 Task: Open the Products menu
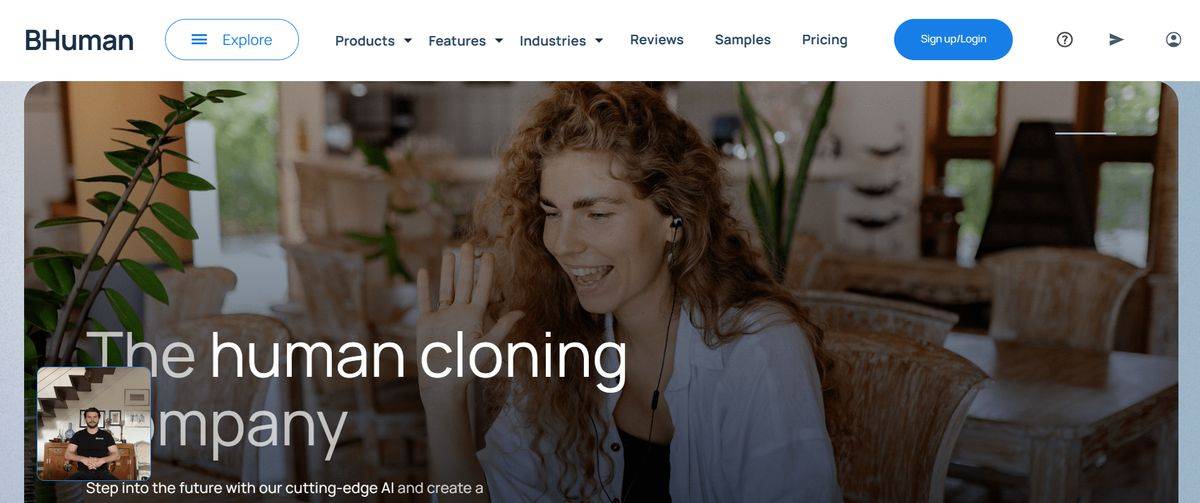(365, 41)
